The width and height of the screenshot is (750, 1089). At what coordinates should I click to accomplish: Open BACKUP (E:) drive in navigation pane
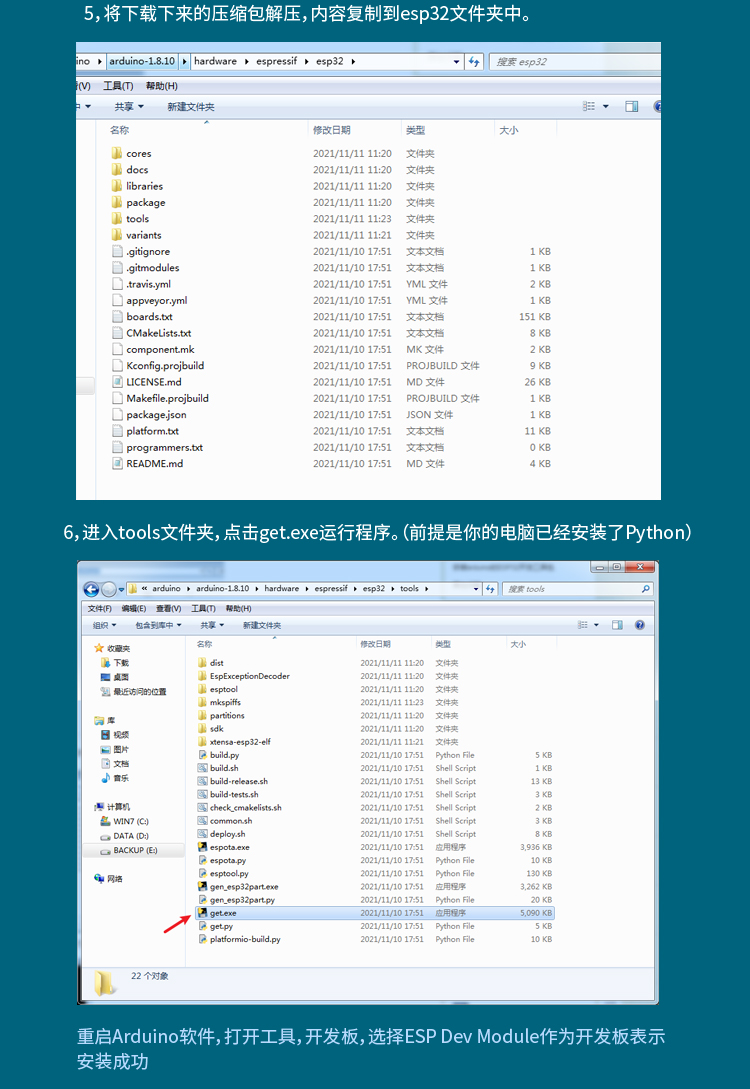(x=134, y=850)
